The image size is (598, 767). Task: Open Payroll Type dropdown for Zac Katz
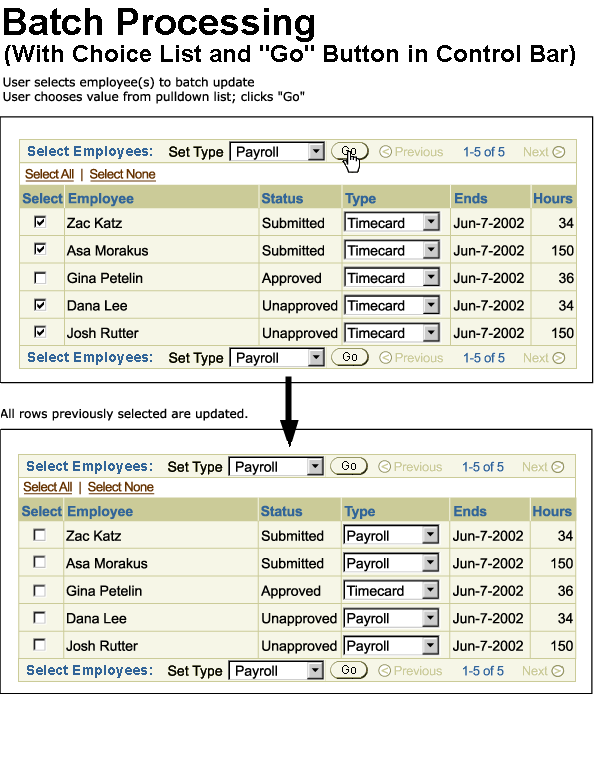click(391, 536)
